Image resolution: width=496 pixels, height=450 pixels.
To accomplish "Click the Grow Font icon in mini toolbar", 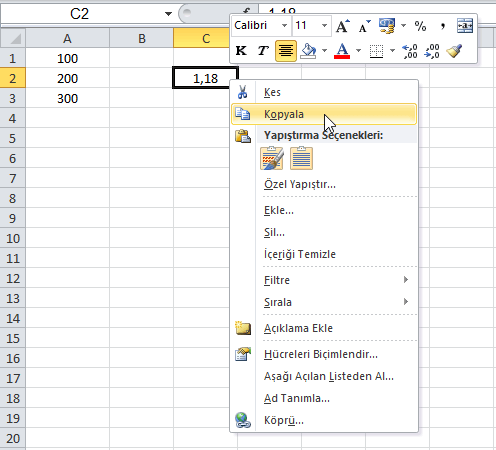I will [x=343, y=26].
